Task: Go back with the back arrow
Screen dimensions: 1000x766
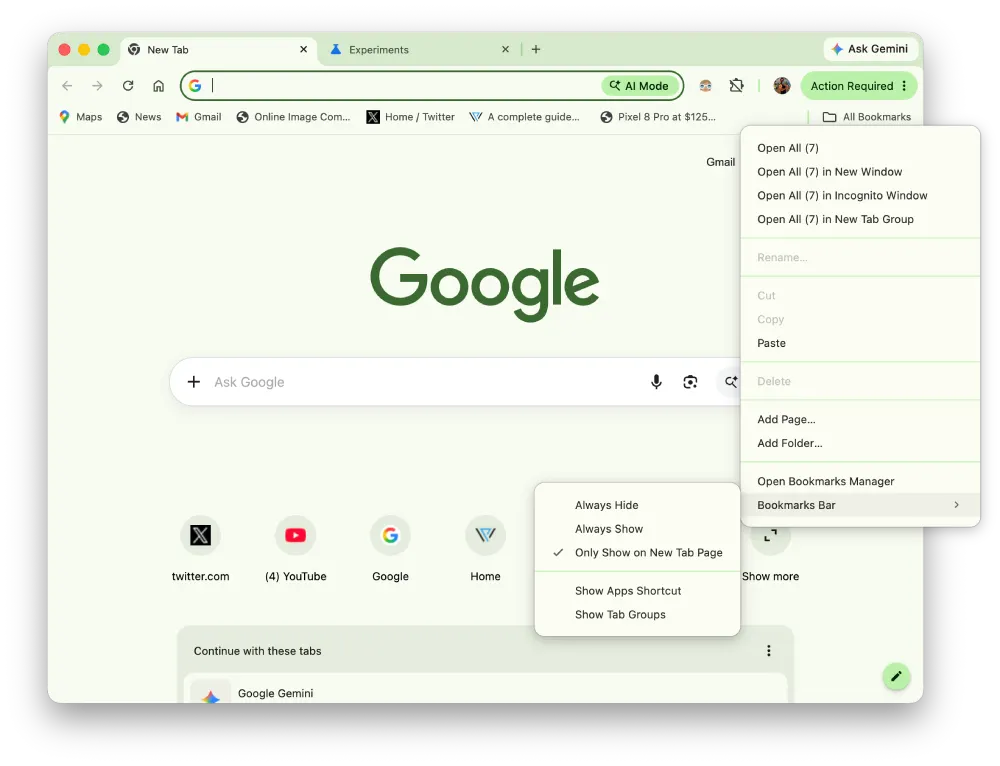Action: click(67, 85)
